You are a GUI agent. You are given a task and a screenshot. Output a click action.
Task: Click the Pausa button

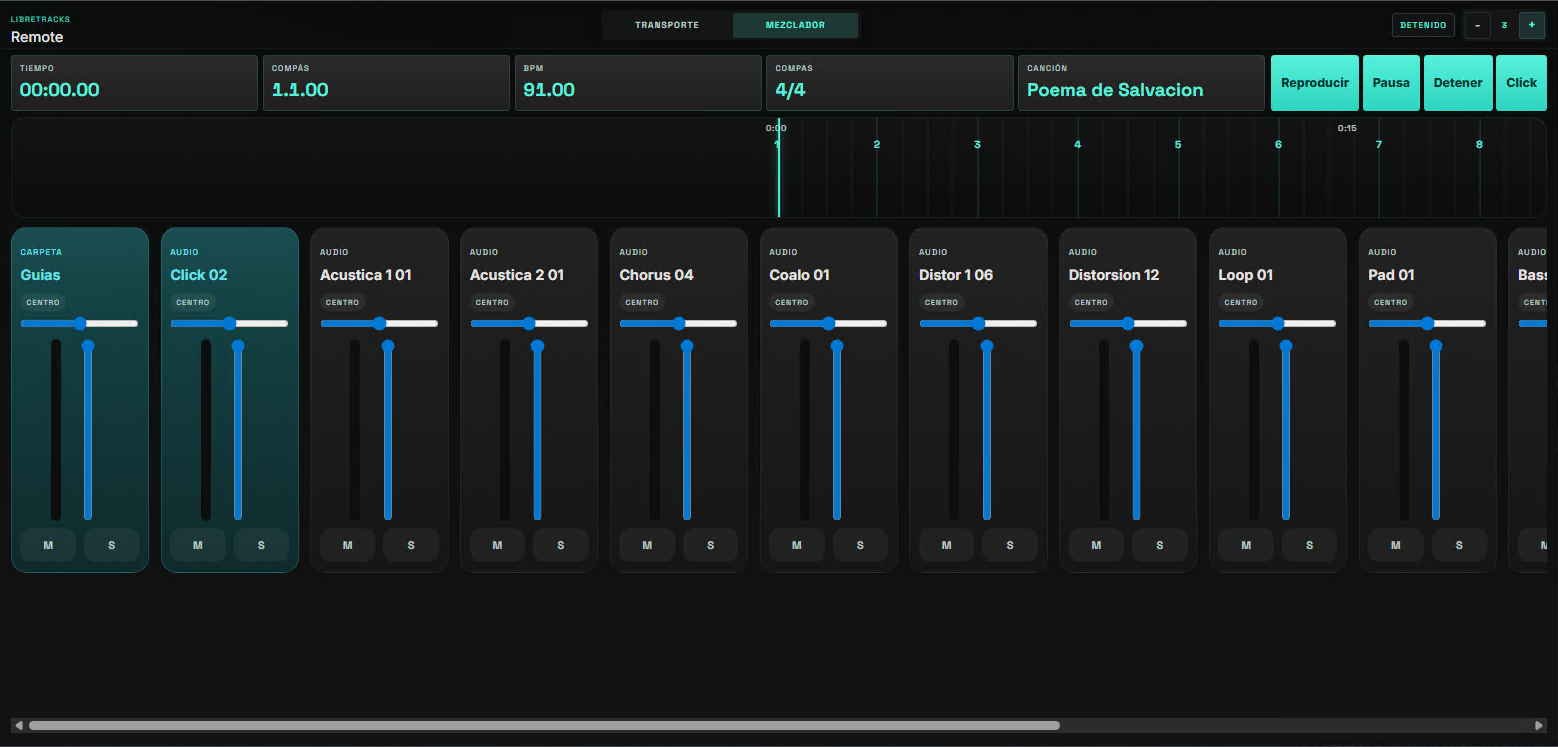point(1391,83)
